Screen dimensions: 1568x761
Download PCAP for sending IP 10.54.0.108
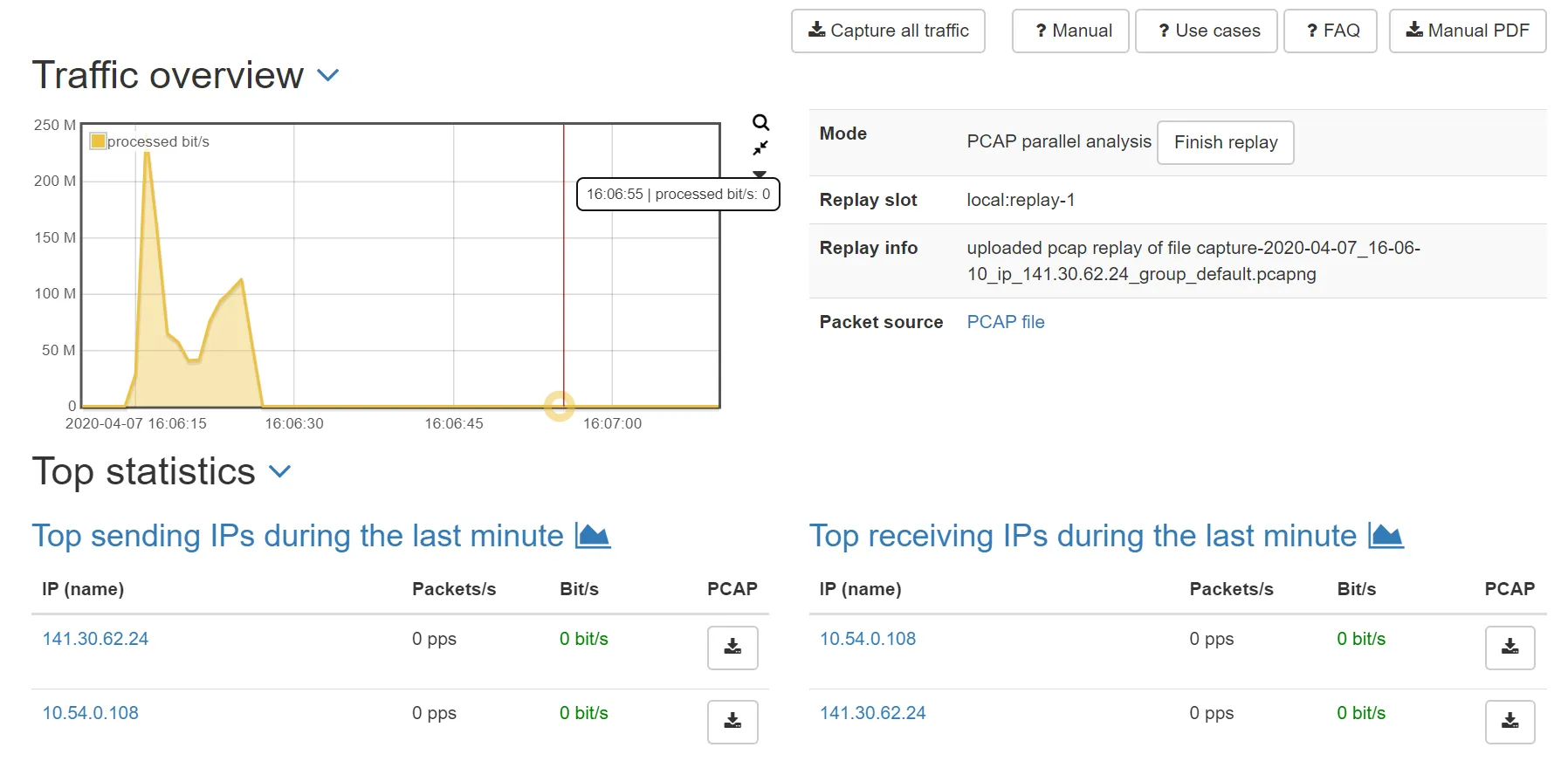point(732,722)
